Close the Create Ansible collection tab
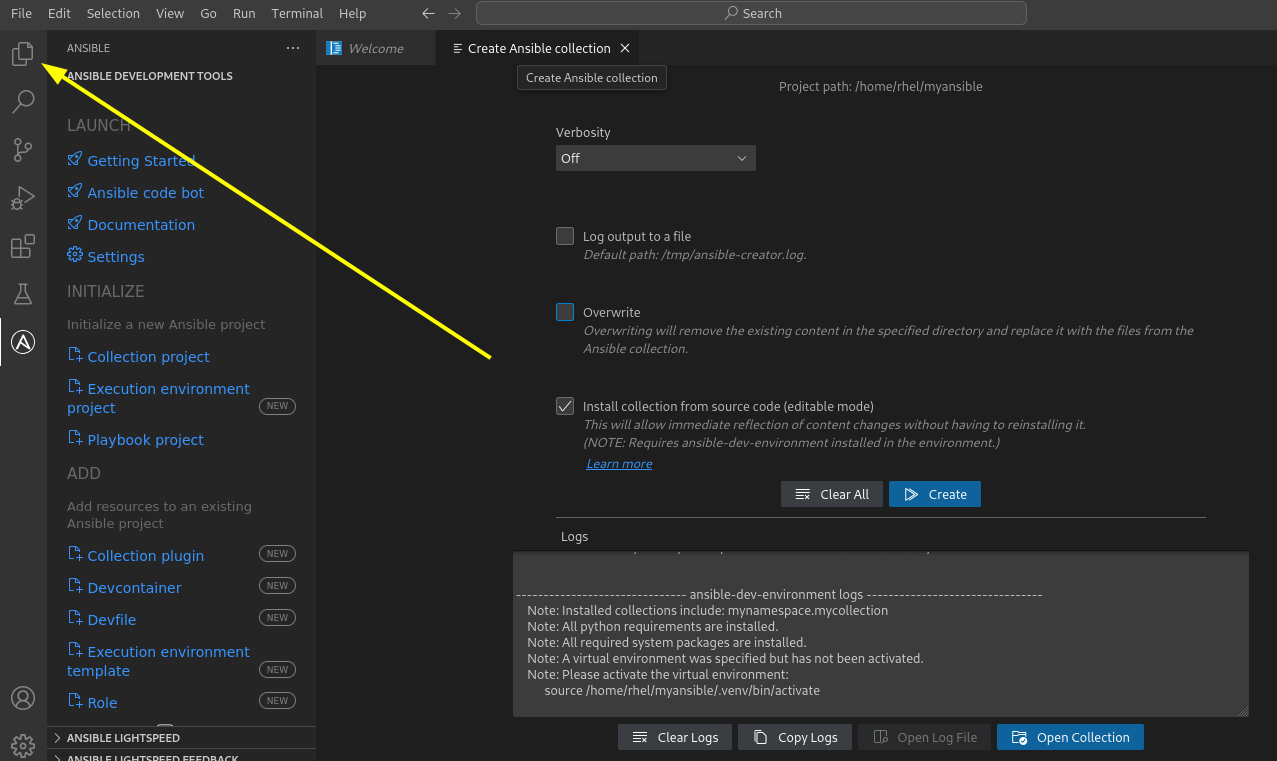The height and width of the screenshot is (761, 1277). (625, 48)
